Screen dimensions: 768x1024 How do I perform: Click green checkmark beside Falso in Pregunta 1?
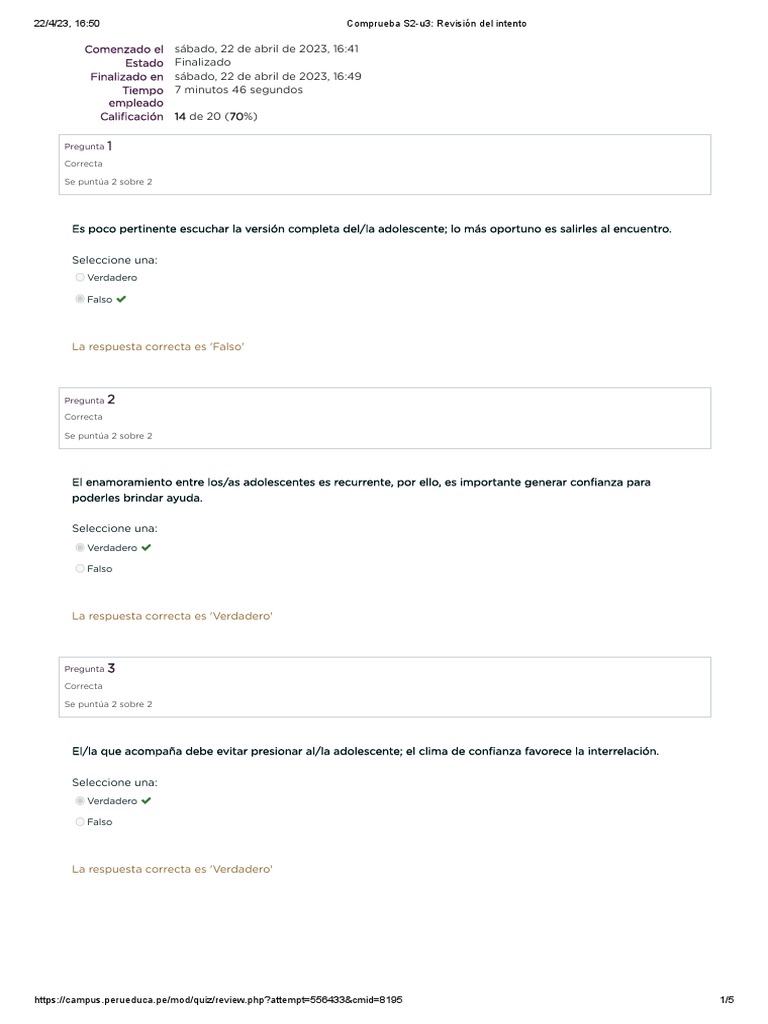click(121, 299)
